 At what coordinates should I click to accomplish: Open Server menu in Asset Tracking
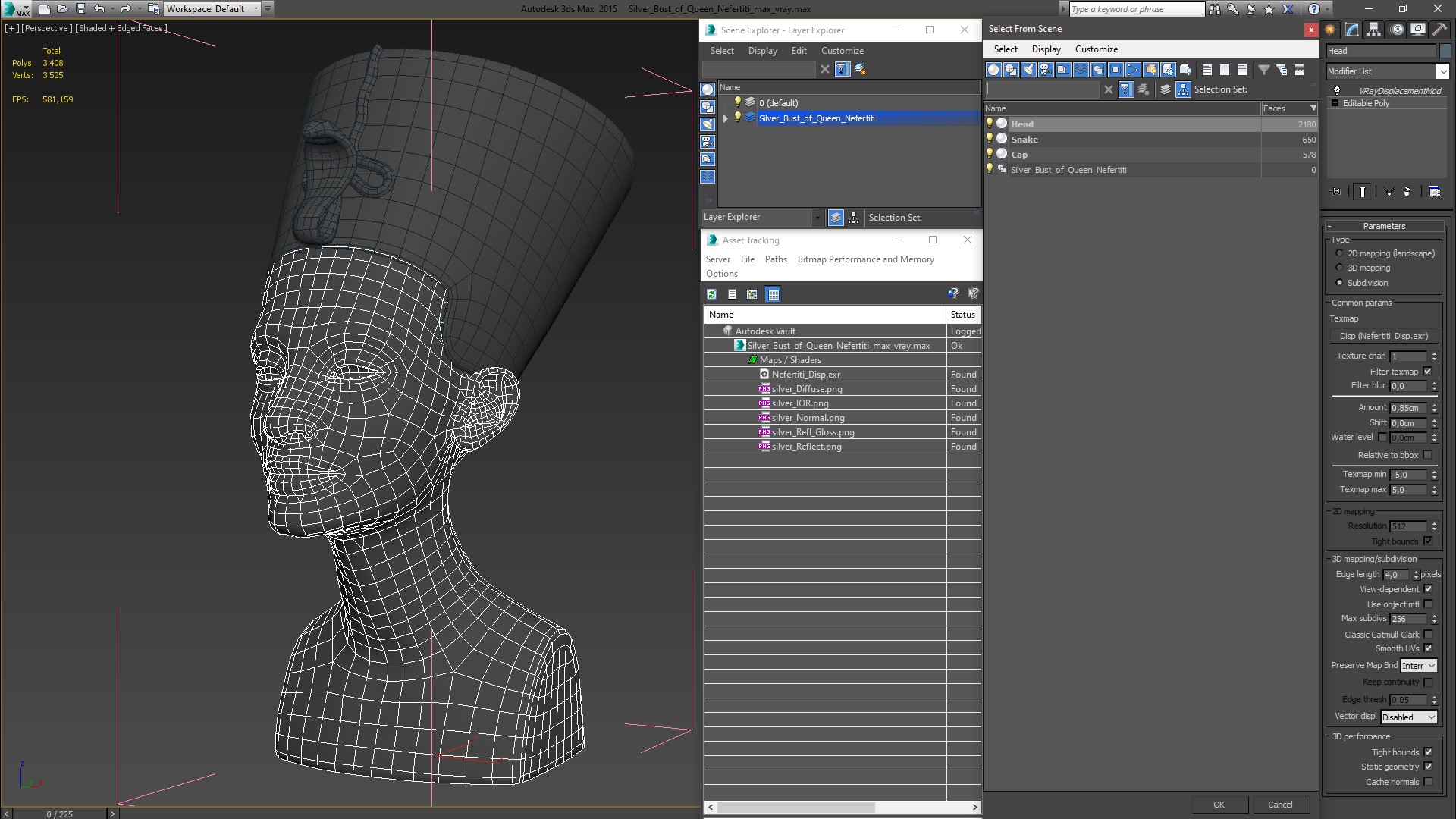(x=717, y=259)
